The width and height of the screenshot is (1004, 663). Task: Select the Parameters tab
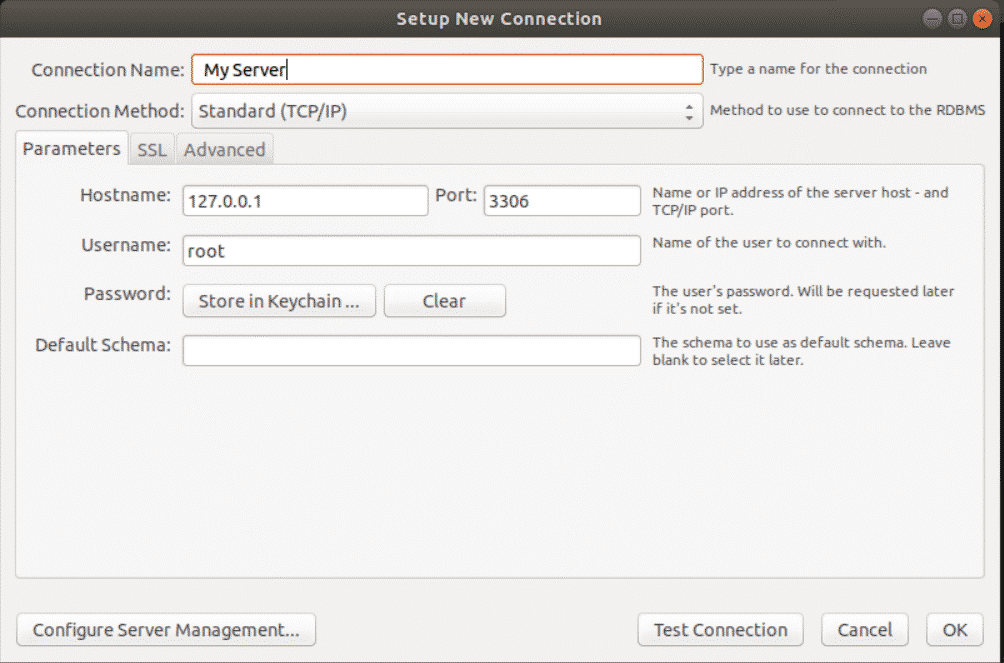pyautogui.click(x=70, y=148)
